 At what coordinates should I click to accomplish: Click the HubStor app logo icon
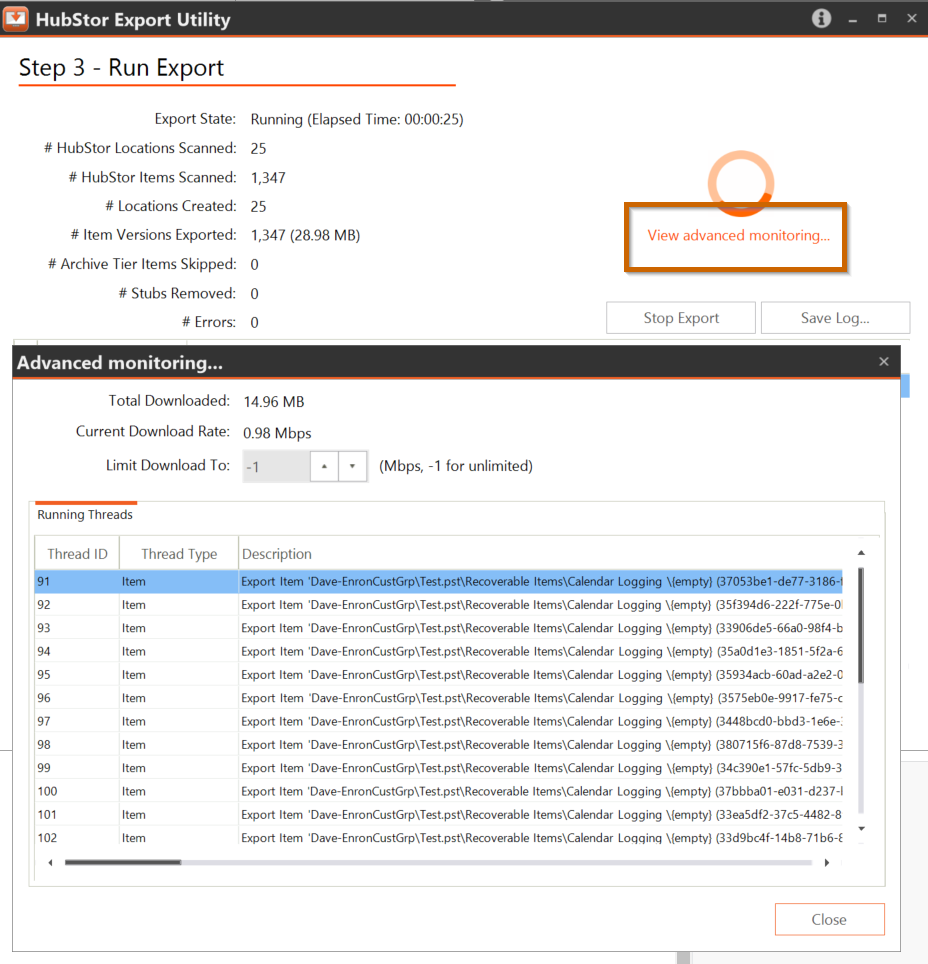[x=15, y=18]
